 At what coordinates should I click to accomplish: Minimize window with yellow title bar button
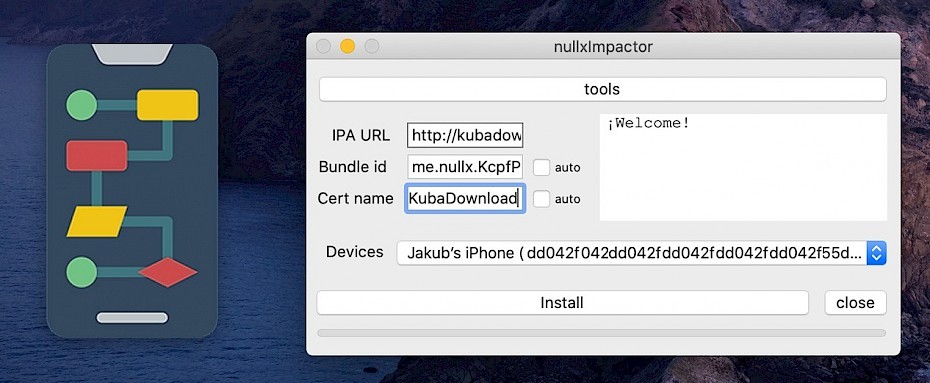pyautogui.click(x=348, y=46)
